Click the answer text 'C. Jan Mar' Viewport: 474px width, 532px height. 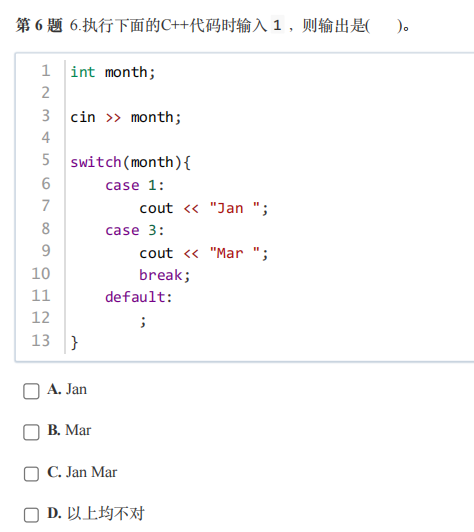click(82, 472)
